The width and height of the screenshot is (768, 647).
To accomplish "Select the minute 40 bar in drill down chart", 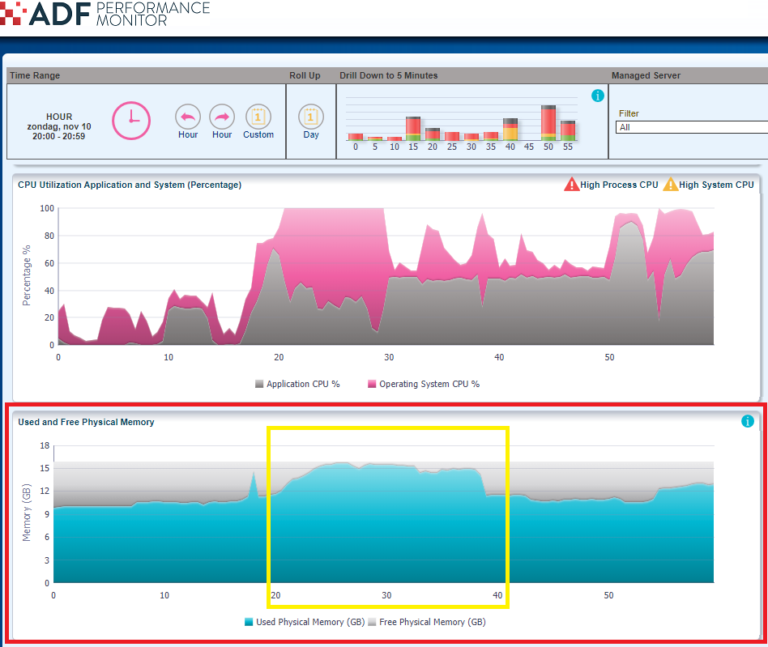I will (510, 127).
